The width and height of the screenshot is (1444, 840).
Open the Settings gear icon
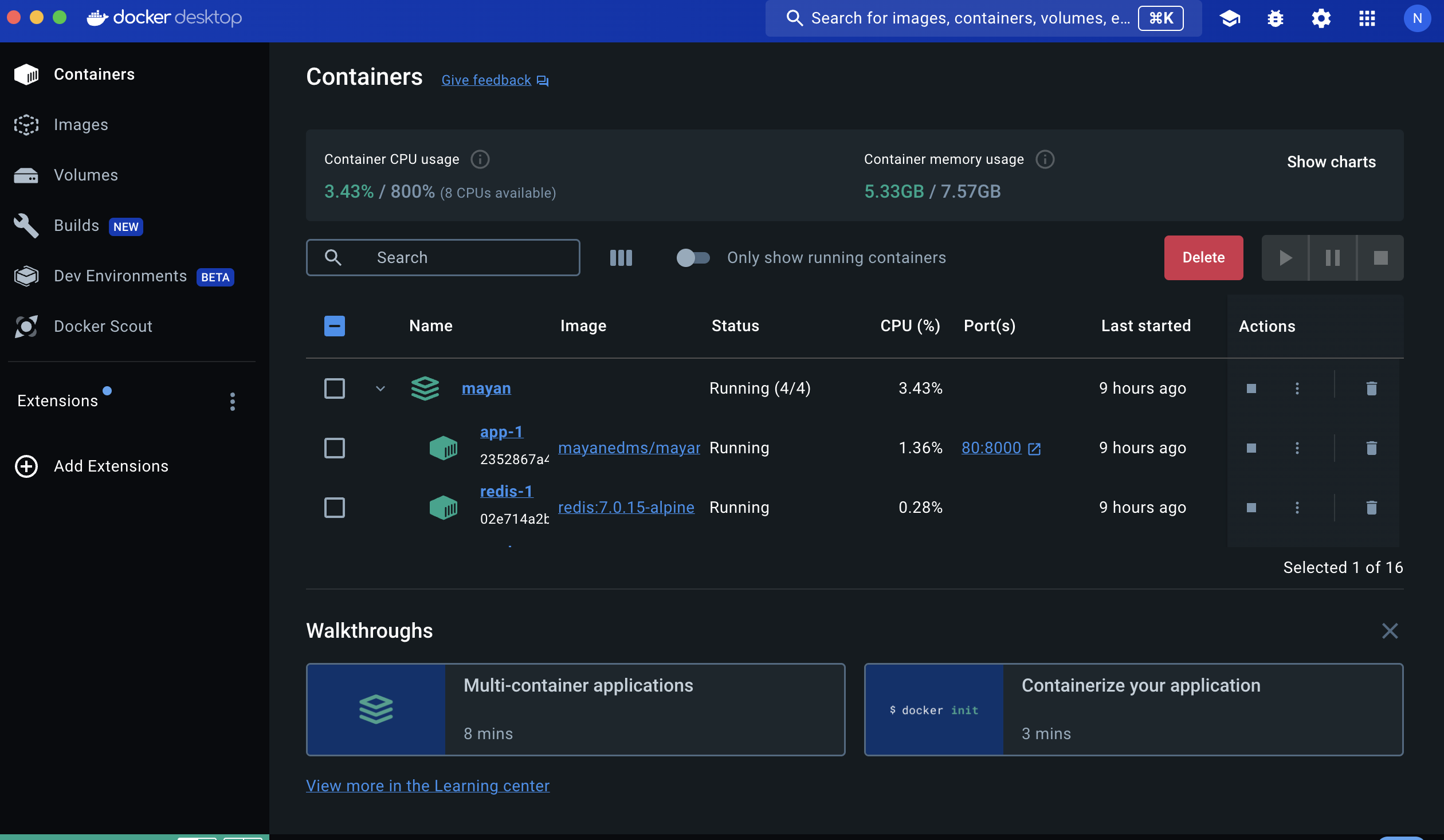[x=1321, y=18]
